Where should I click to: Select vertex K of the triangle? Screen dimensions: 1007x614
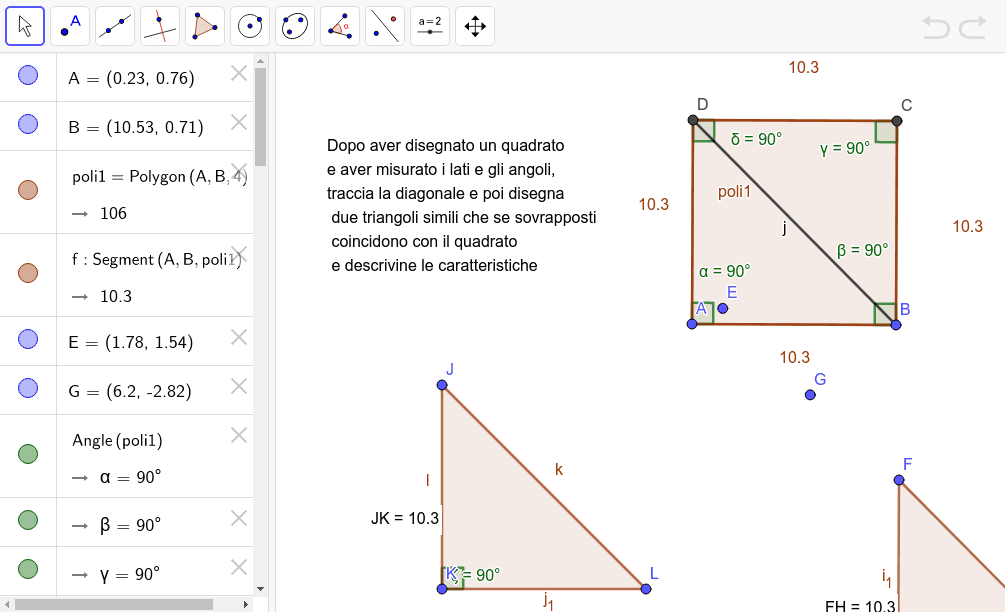[x=442, y=589]
